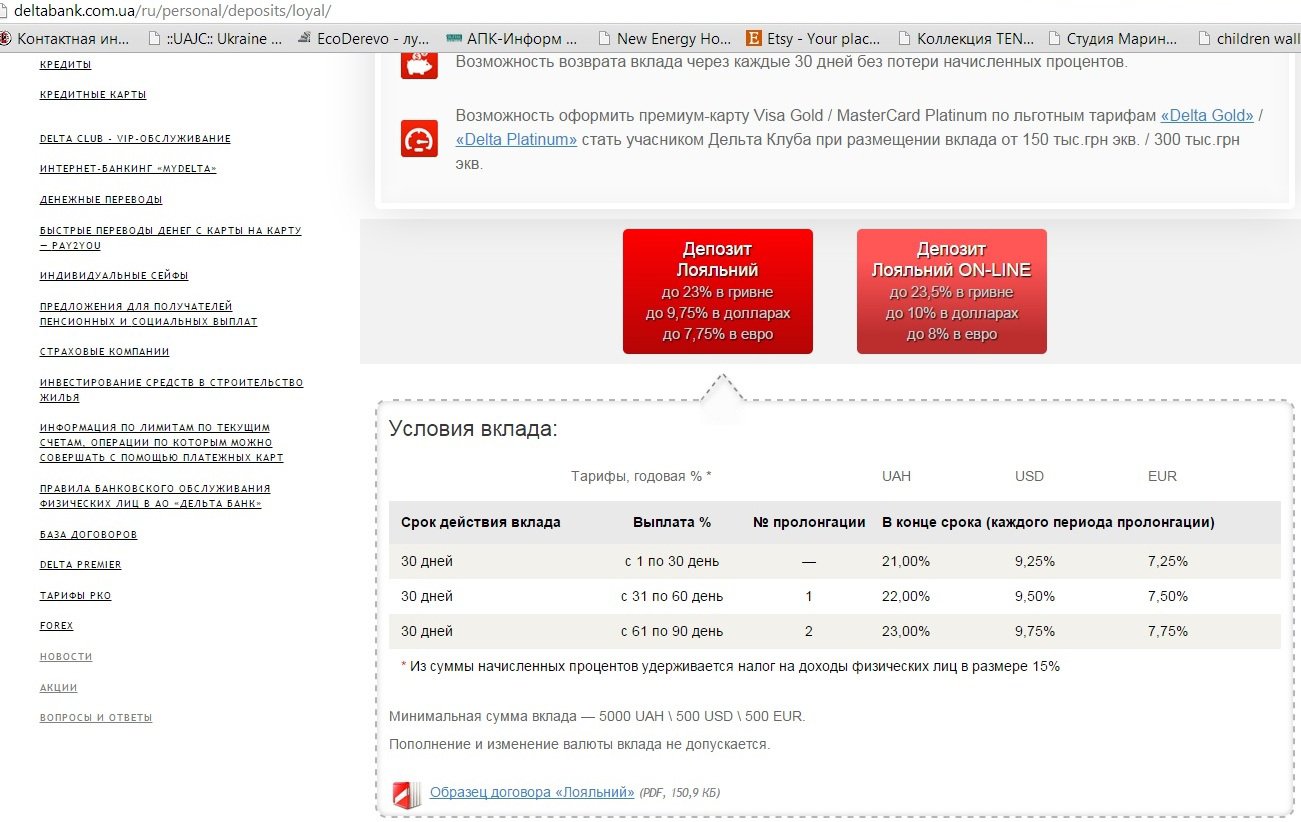This screenshot has height=822, width=1301.
Task: Click the 9,50% USD rate cell
Action: click(1035, 596)
